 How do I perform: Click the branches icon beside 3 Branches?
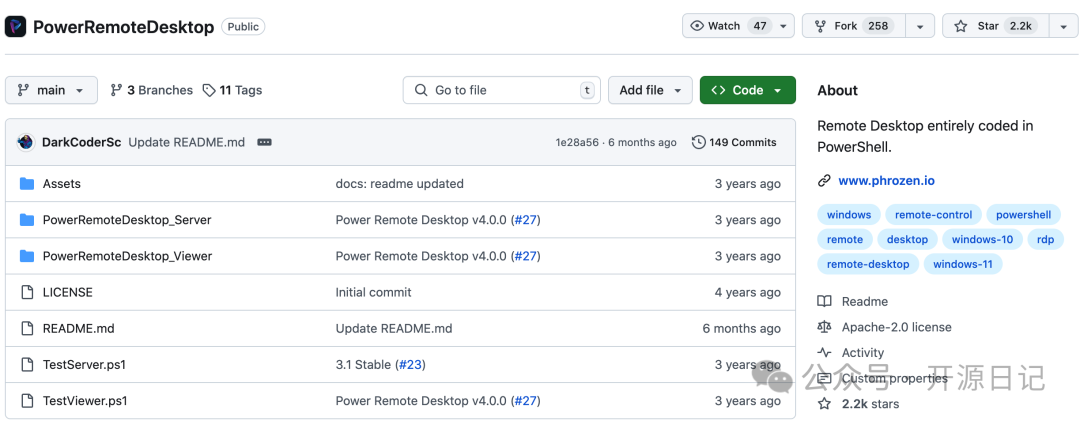click(117, 90)
